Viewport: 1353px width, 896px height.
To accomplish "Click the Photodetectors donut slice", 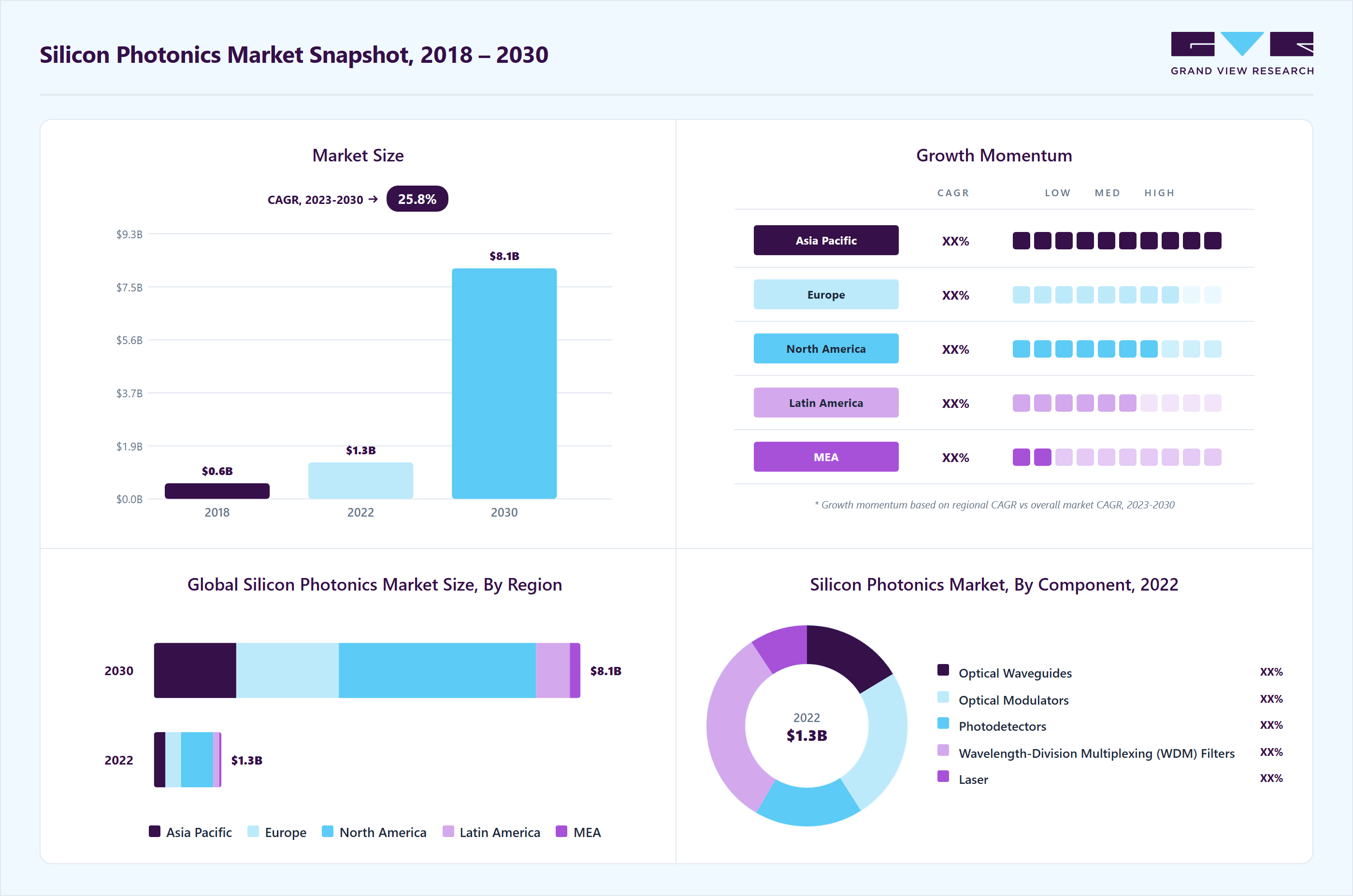I will pyautogui.click(x=808, y=806).
